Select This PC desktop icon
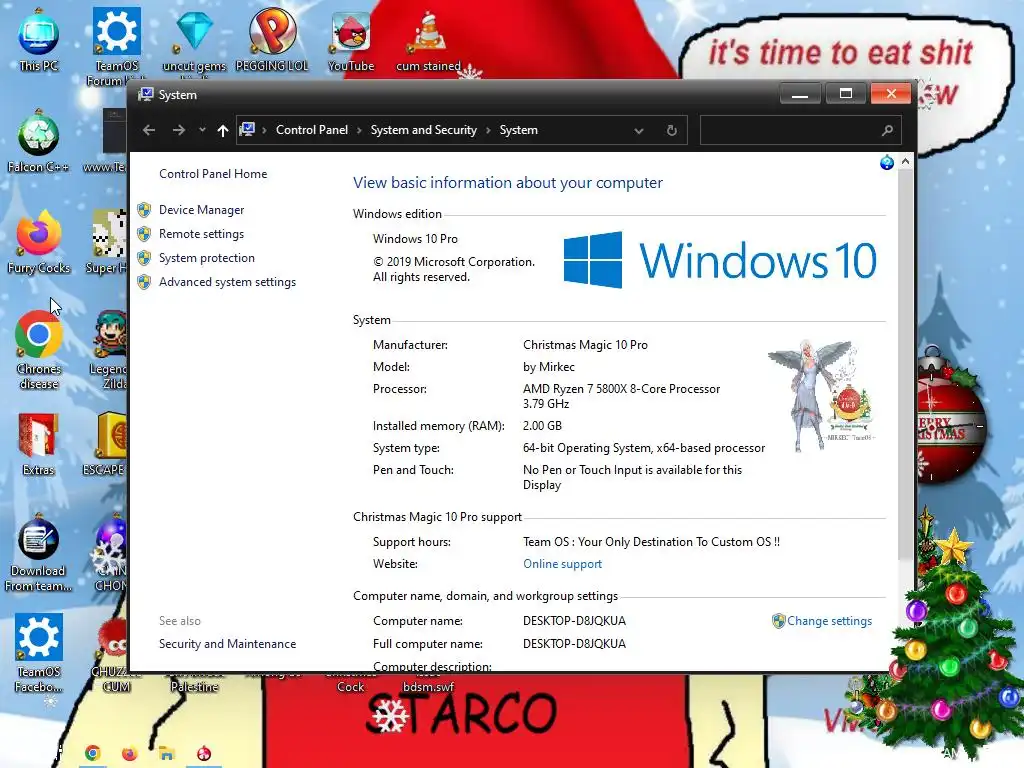 pyautogui.click(x=39, y=40)
